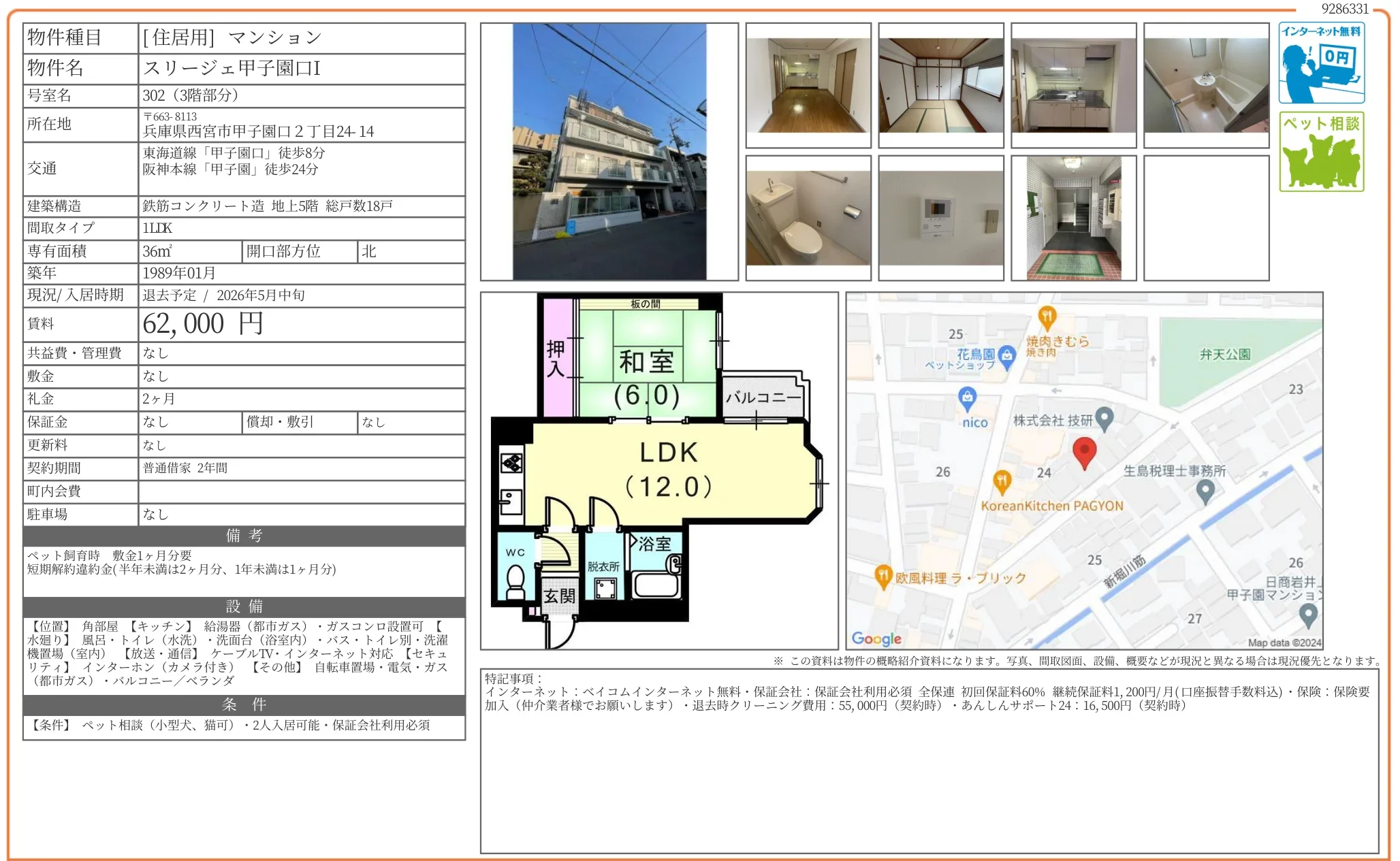
Task: Open the intercom panel photo thumbnail
Action: [940, 218]
